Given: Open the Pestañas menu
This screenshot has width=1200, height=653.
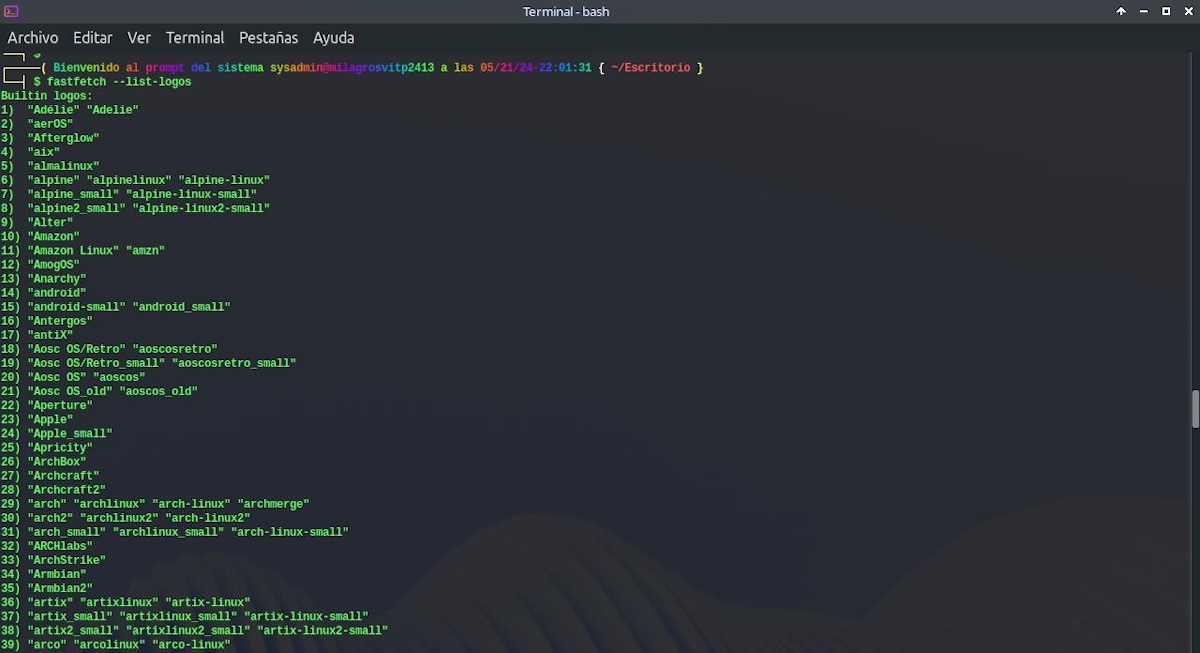Looking at the screenshot, I should point(268,37).
